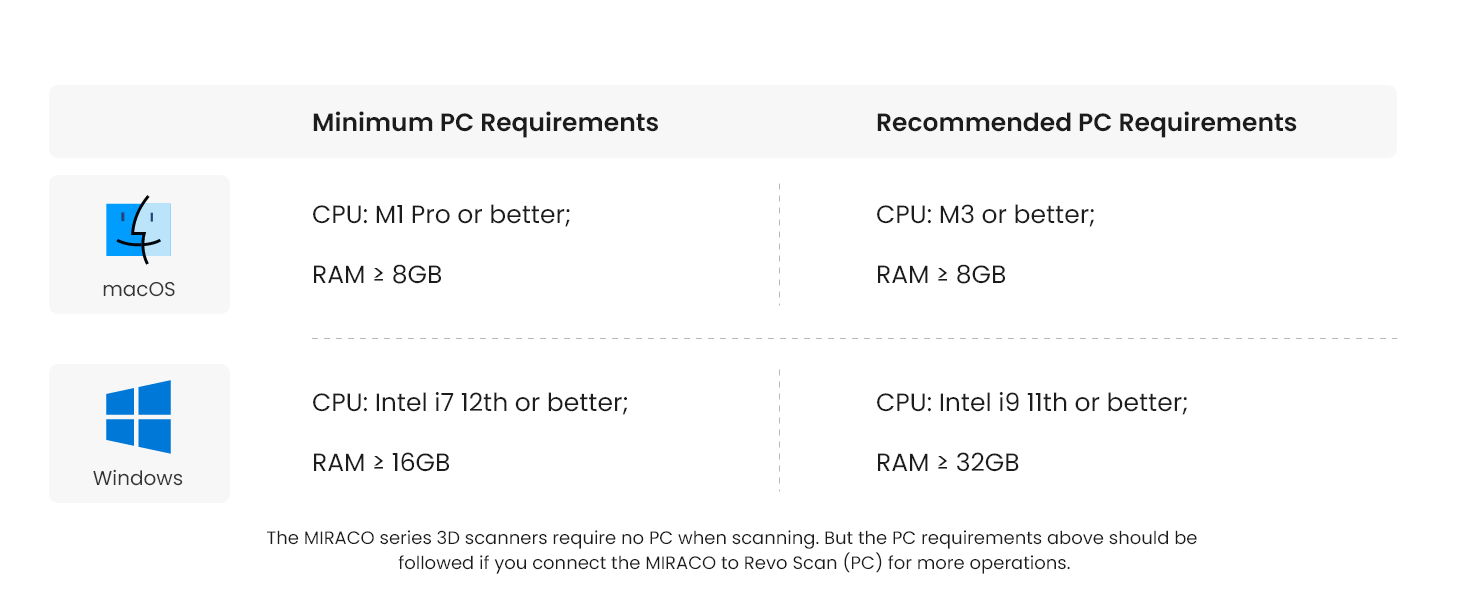Select the "CPU: M3 or better" text
The width and height of the screenshot is (1464, 600).
[x=985, y=214]
